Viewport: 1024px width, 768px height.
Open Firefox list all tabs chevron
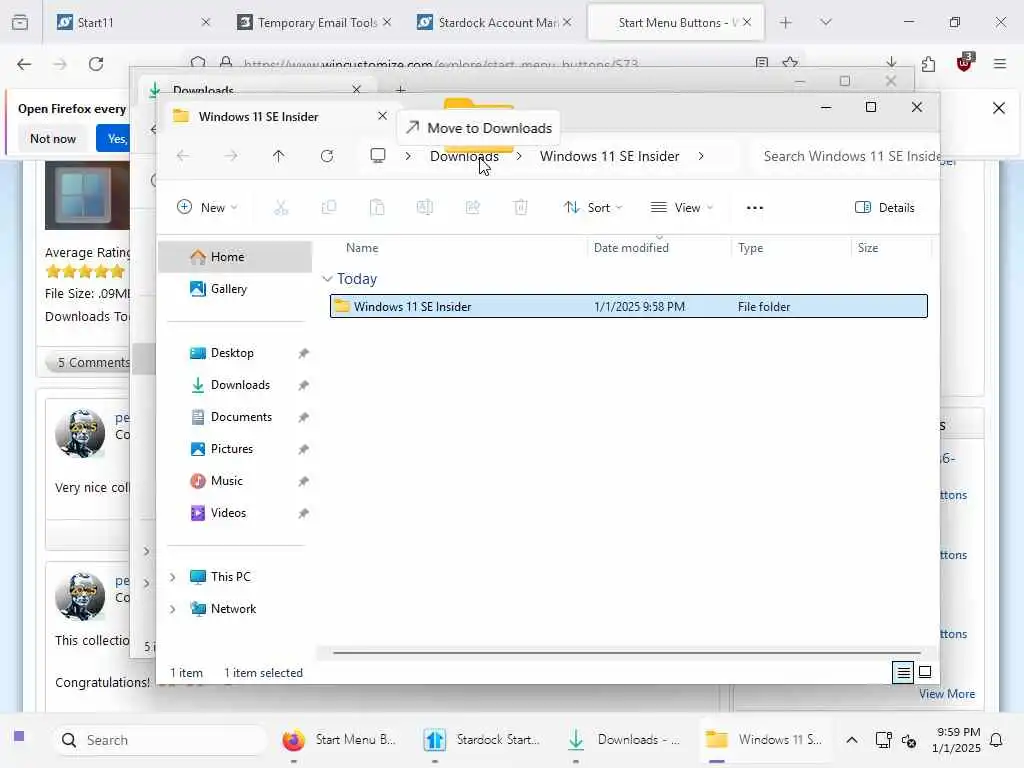pyautogui.click(x=826, y=22)
